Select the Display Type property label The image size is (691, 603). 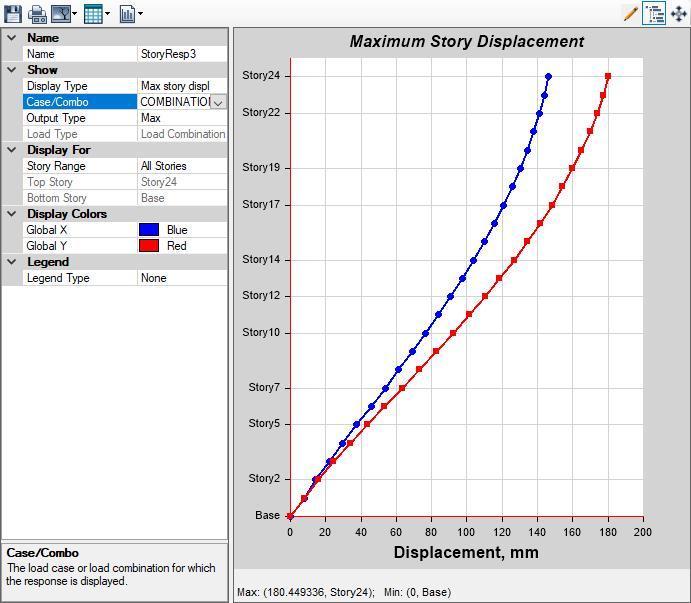(57, 86)
